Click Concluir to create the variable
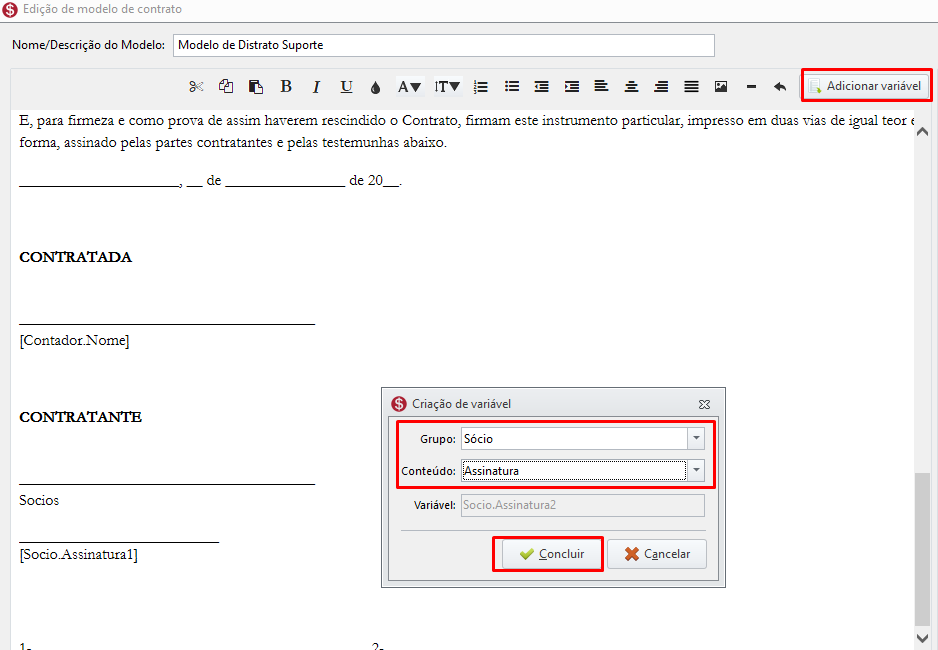Viewport: 938px width, 650px height. (x=552, y=554)
